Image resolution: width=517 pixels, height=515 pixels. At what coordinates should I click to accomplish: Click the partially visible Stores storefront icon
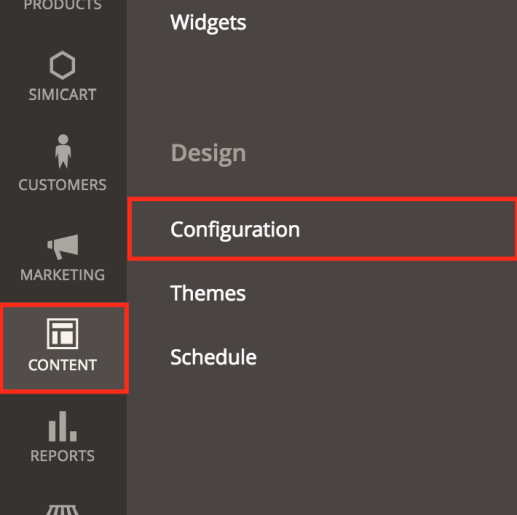(63, 510)
